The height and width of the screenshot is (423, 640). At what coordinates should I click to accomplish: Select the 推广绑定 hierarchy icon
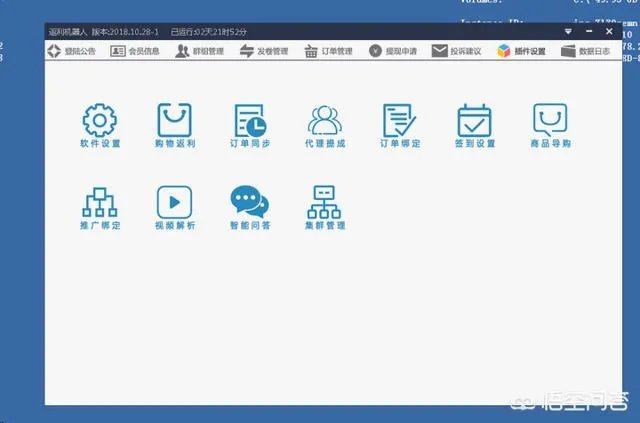pyautogui.click(x=100, y=202)
